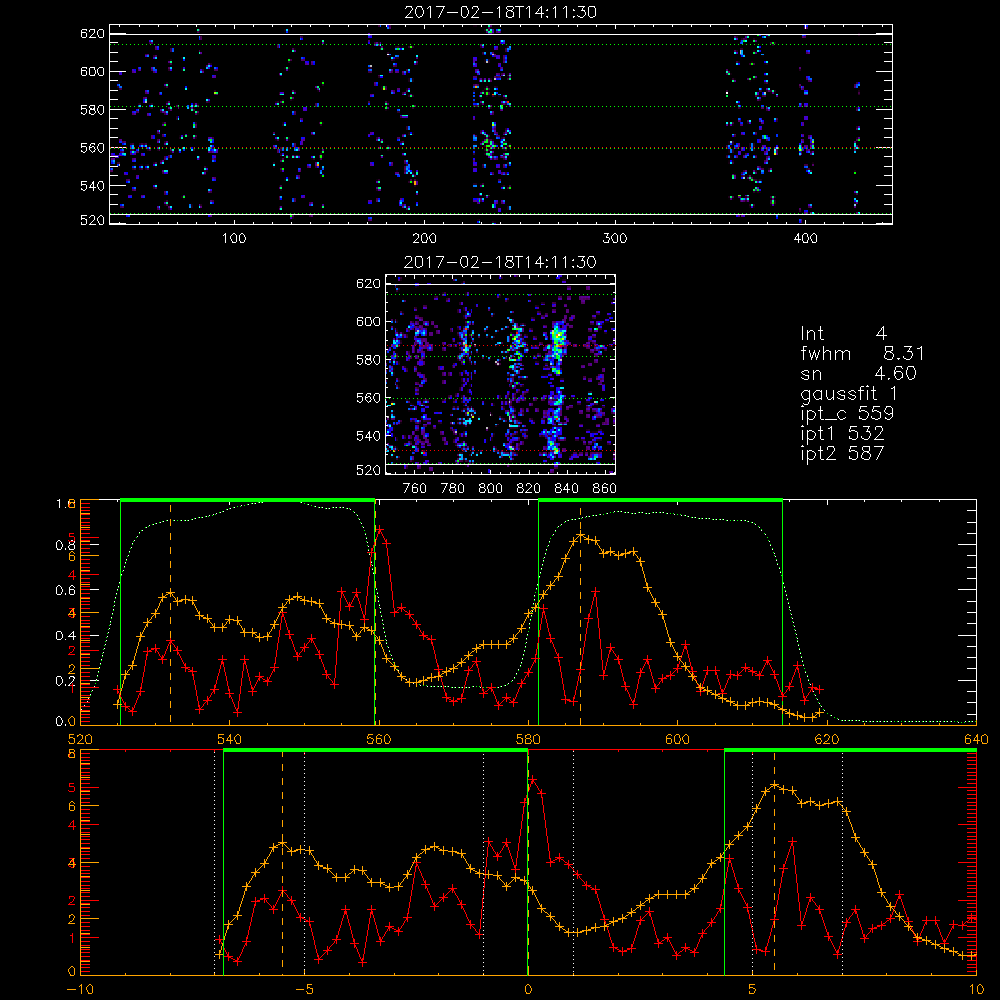1000x1000 pixels.
Task: Click the '780' x-axis label of middle image
Action: pyautogui.click(x=453, y=489)
